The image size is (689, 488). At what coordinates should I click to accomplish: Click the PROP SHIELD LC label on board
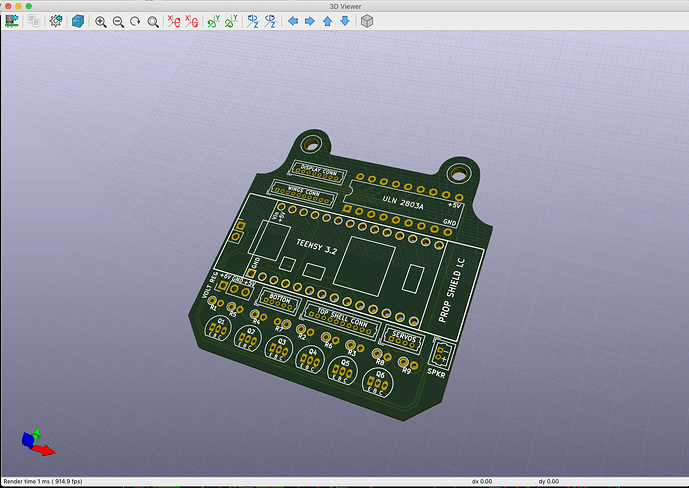[x=451, y=290]
